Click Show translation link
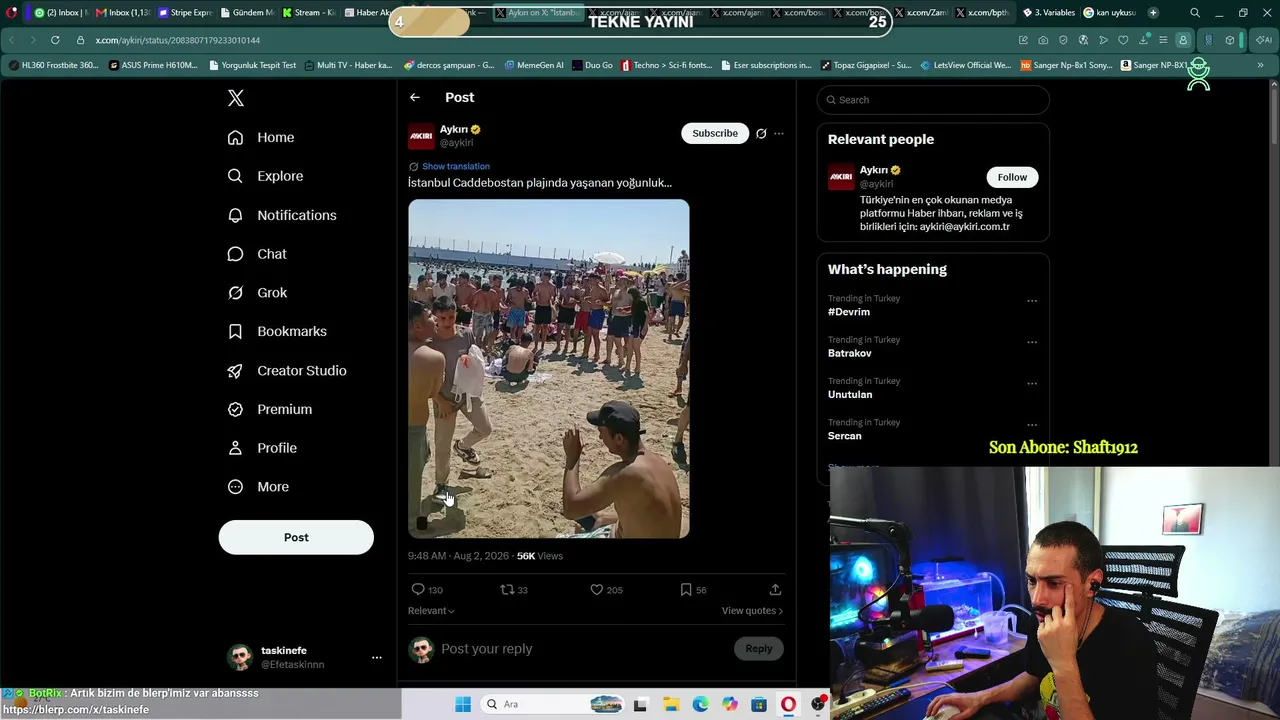The image size is (1280, 720). coord(456,166)
